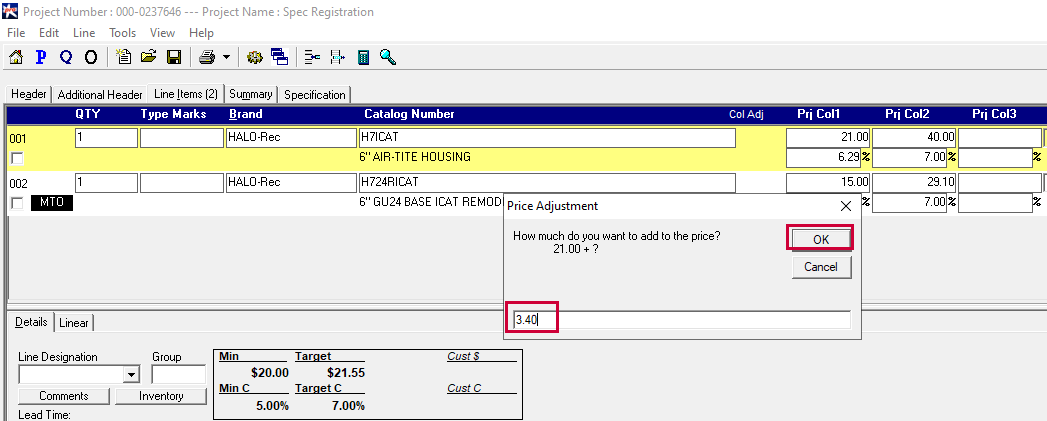Click the magnifying glass search icon
Image resolution: width=1047 pixels, height=421 pixels.
click(x=387, y=57)
